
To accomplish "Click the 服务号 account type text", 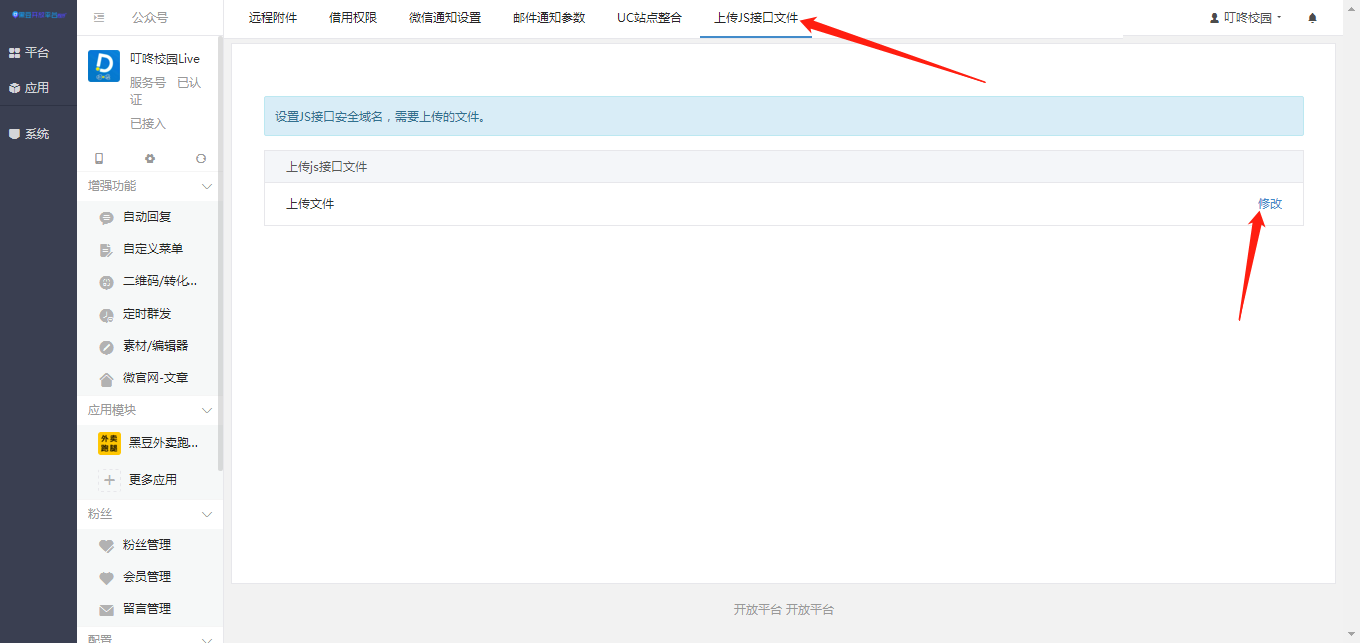I will point(148,83).
